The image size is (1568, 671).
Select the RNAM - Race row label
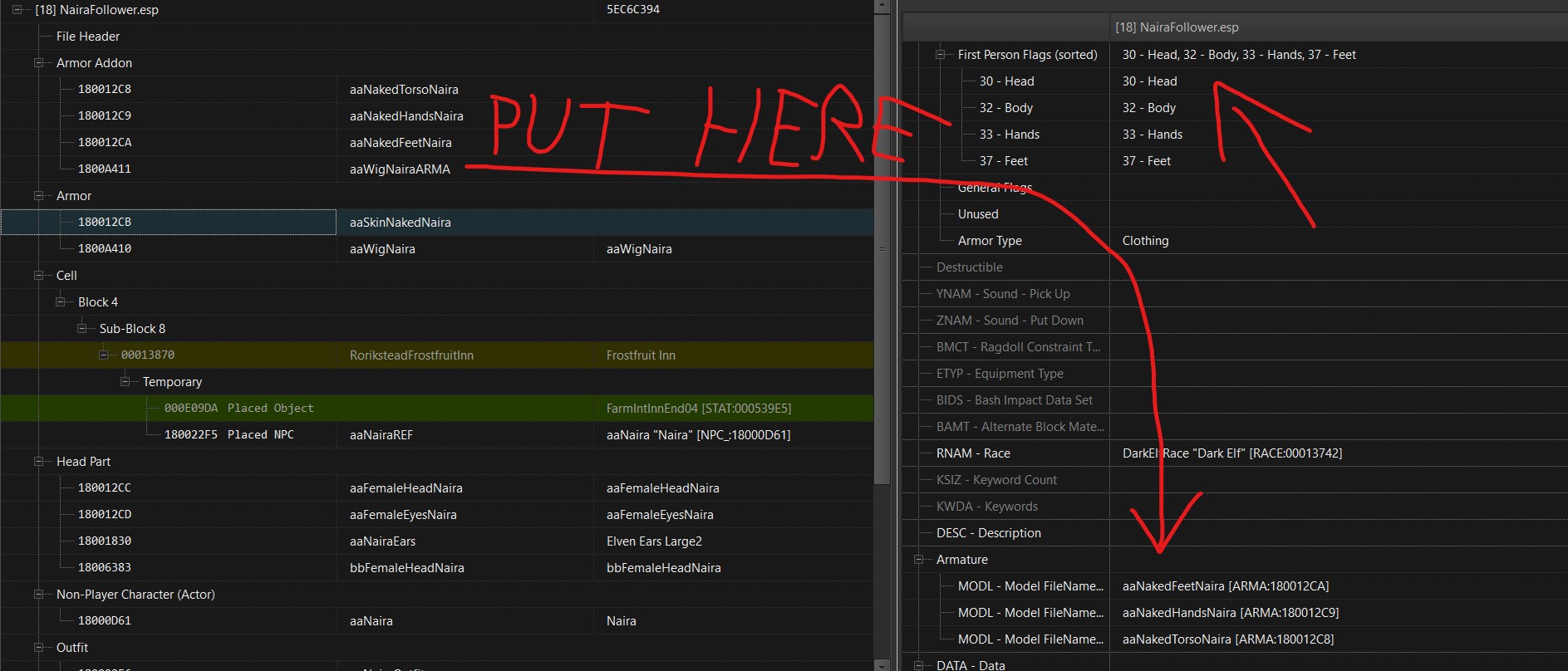[973, 453]
